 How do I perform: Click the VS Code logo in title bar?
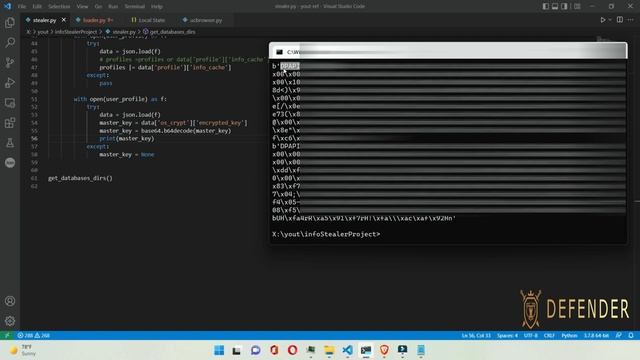coord(7,6)
